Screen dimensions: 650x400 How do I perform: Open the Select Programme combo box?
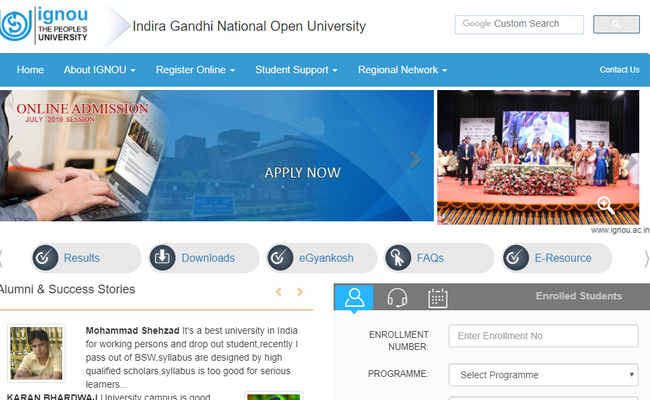tap(543, 375)
